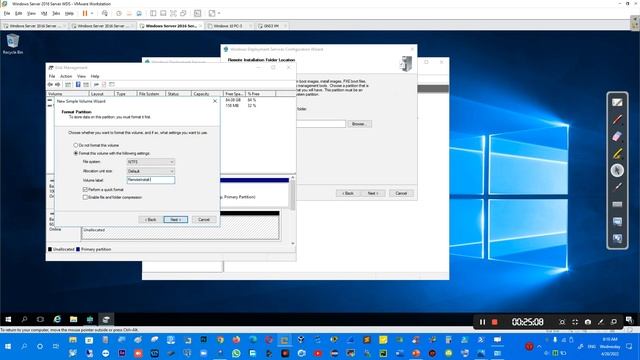This screenshot has width=640, height=360.
Task: Select the cursor pointer annotation tool
Action: 617,170
